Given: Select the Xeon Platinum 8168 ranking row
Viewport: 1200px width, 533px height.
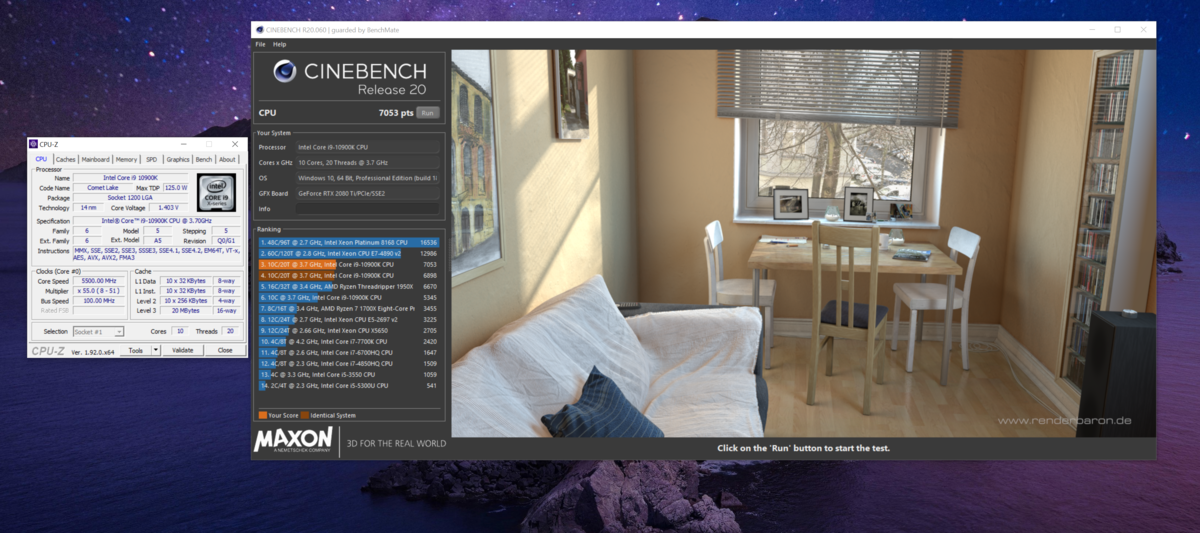Looking at the screenshot, I should (348, 242).
